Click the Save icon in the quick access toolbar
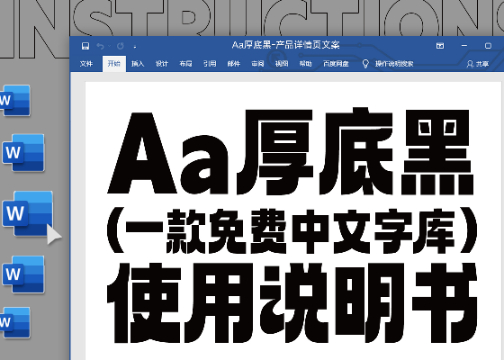 tap(85, 46)
